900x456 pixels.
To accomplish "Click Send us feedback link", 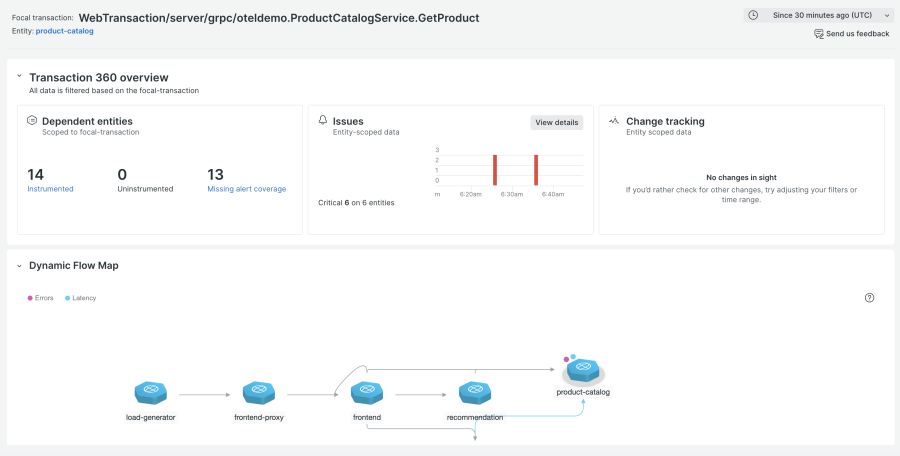I will point(858,34).
